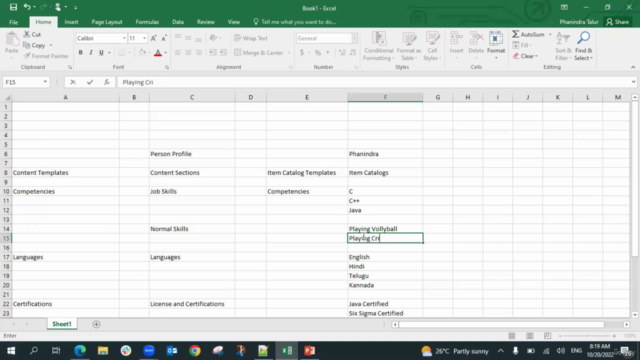Open Chrome from the taskbar
The height and width of the screenshot is (360, 640).
[195, 351]
